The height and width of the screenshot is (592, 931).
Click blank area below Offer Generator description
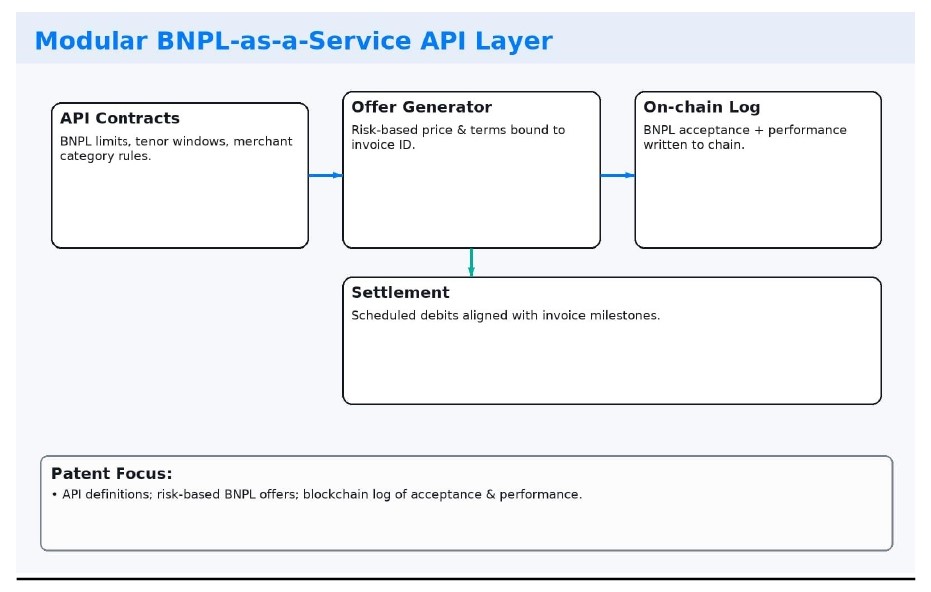pos(471,200)
